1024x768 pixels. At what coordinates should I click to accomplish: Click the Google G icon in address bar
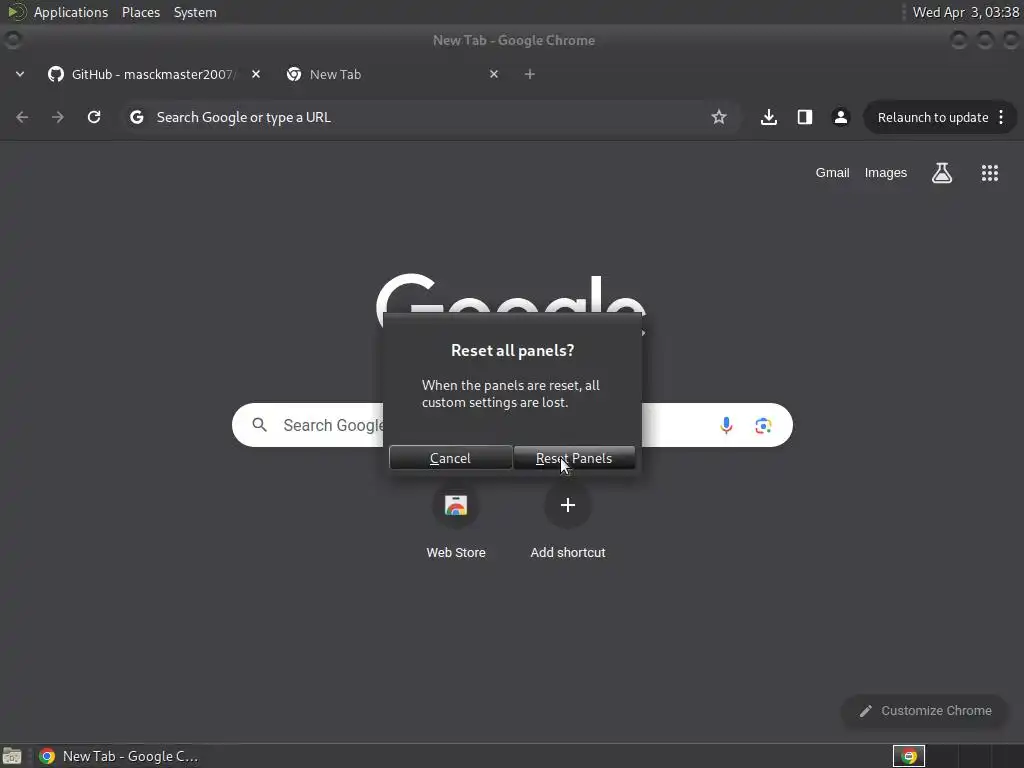[x=136, y=117]
